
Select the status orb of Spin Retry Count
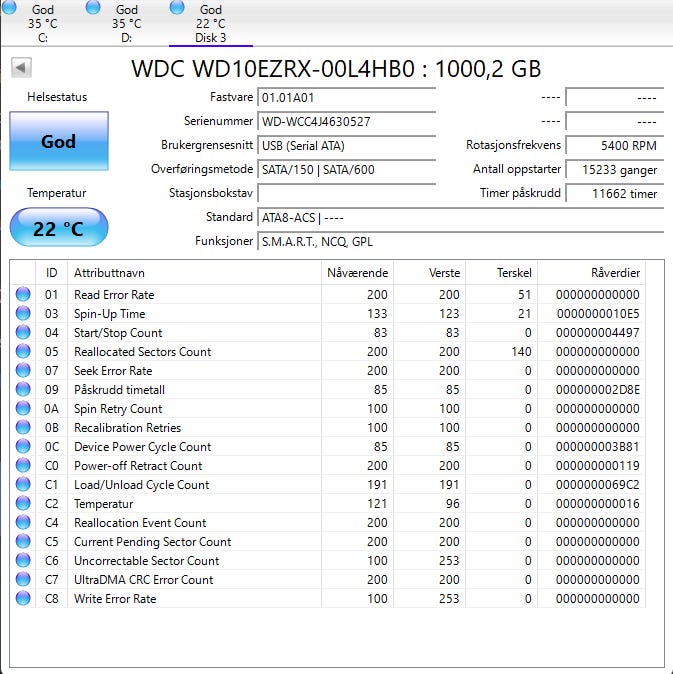pyautogui.click(x=23, y=408)
